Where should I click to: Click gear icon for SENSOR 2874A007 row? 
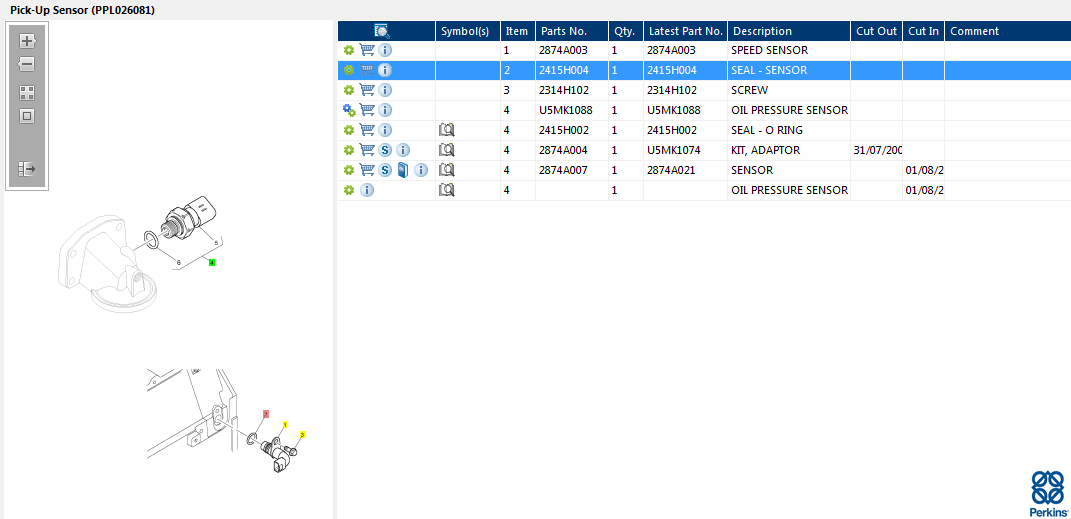tap(348, 169)
